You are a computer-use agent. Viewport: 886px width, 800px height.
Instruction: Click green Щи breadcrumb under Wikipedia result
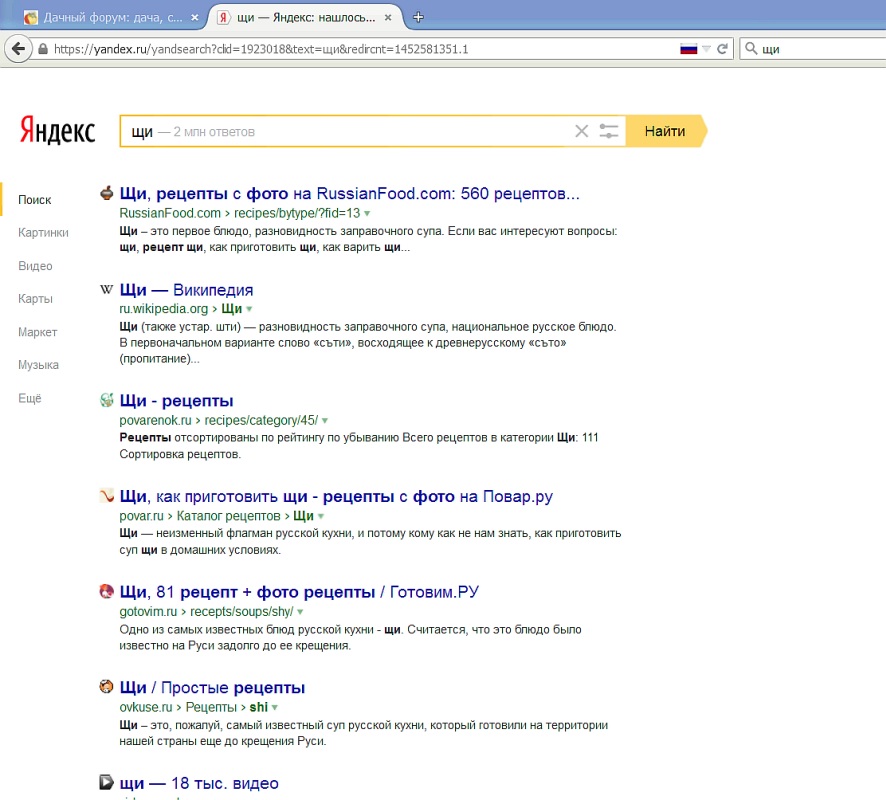click(x=232, y=308)
